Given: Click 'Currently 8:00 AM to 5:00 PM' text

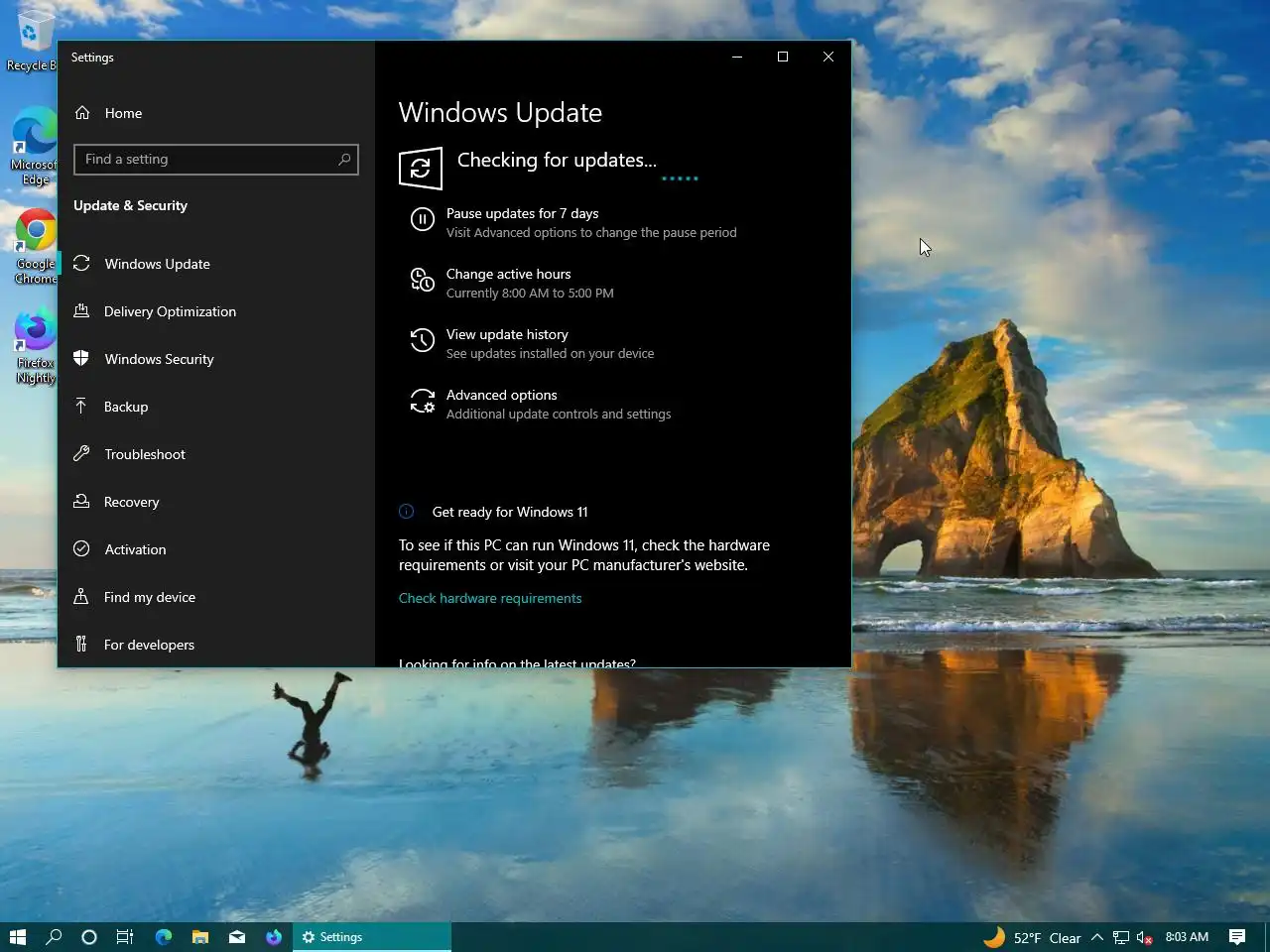Looking at the screenshot, I should 530,293.
